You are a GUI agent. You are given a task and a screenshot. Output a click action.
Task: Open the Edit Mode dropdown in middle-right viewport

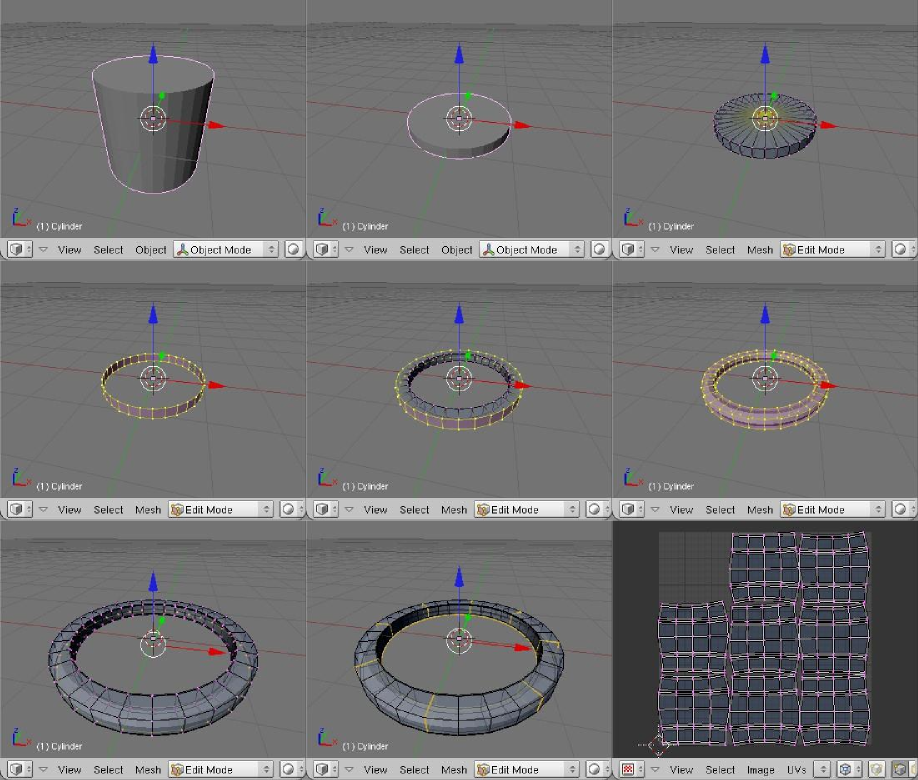pyautogui.click(x=833, y=509)
